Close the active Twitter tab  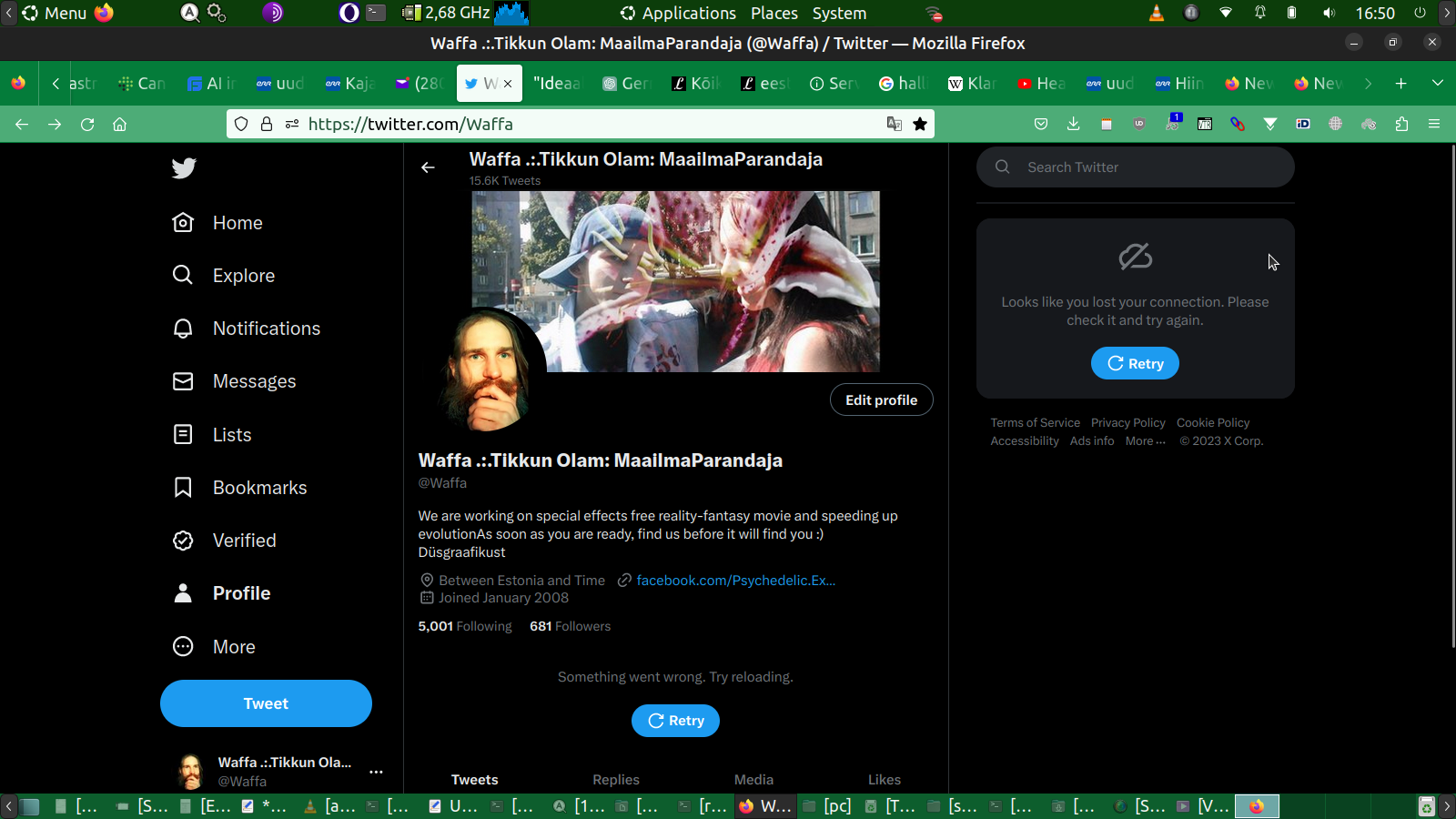508,84
